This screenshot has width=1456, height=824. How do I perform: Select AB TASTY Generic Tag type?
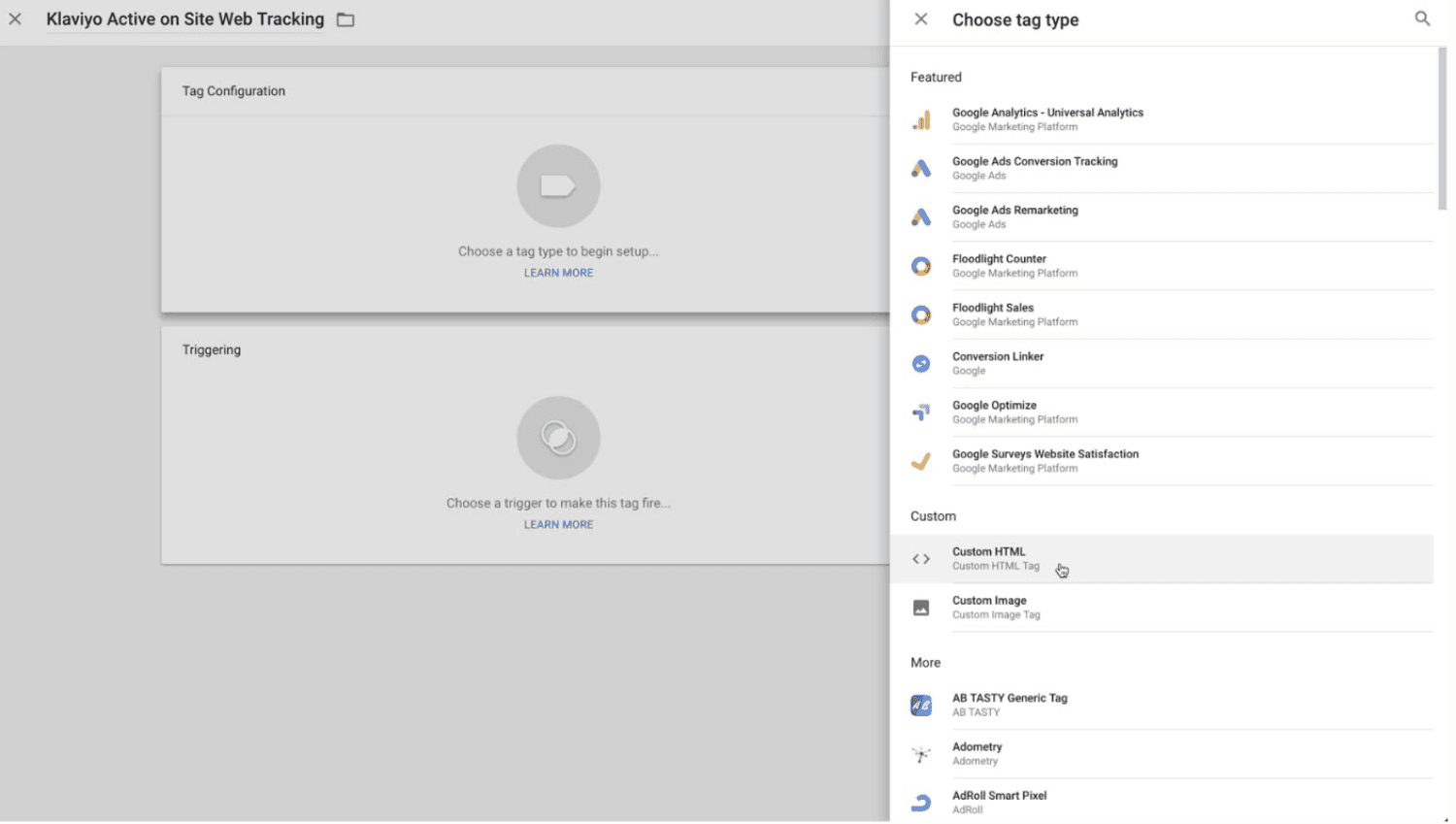(1162, 706)
